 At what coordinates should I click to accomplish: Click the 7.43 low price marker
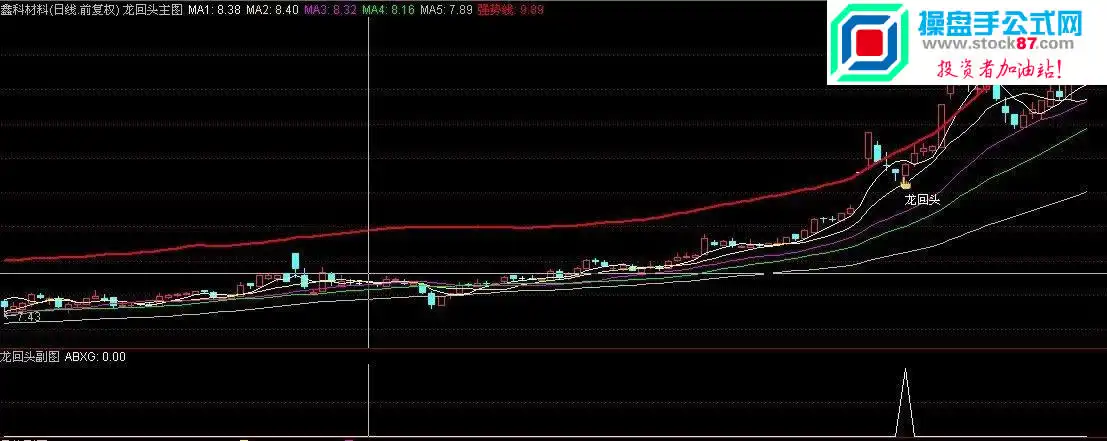tap(28, 317)
